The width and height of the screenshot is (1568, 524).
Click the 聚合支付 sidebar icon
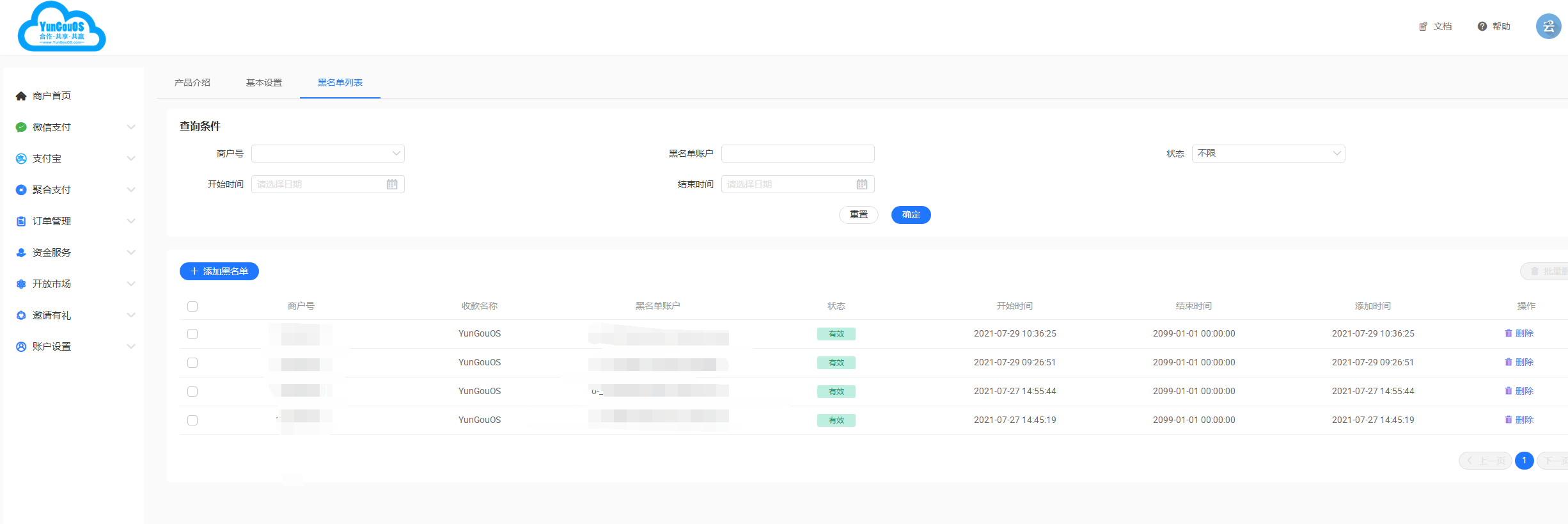21,190
